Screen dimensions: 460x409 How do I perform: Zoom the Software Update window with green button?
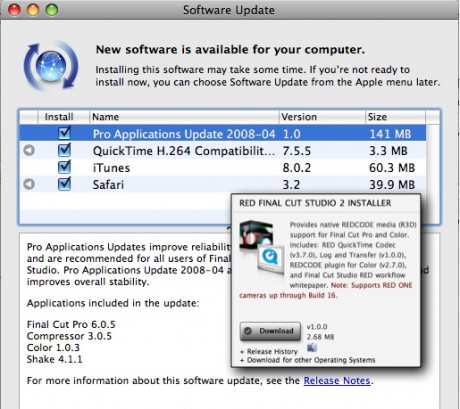[x=52, y=10]
